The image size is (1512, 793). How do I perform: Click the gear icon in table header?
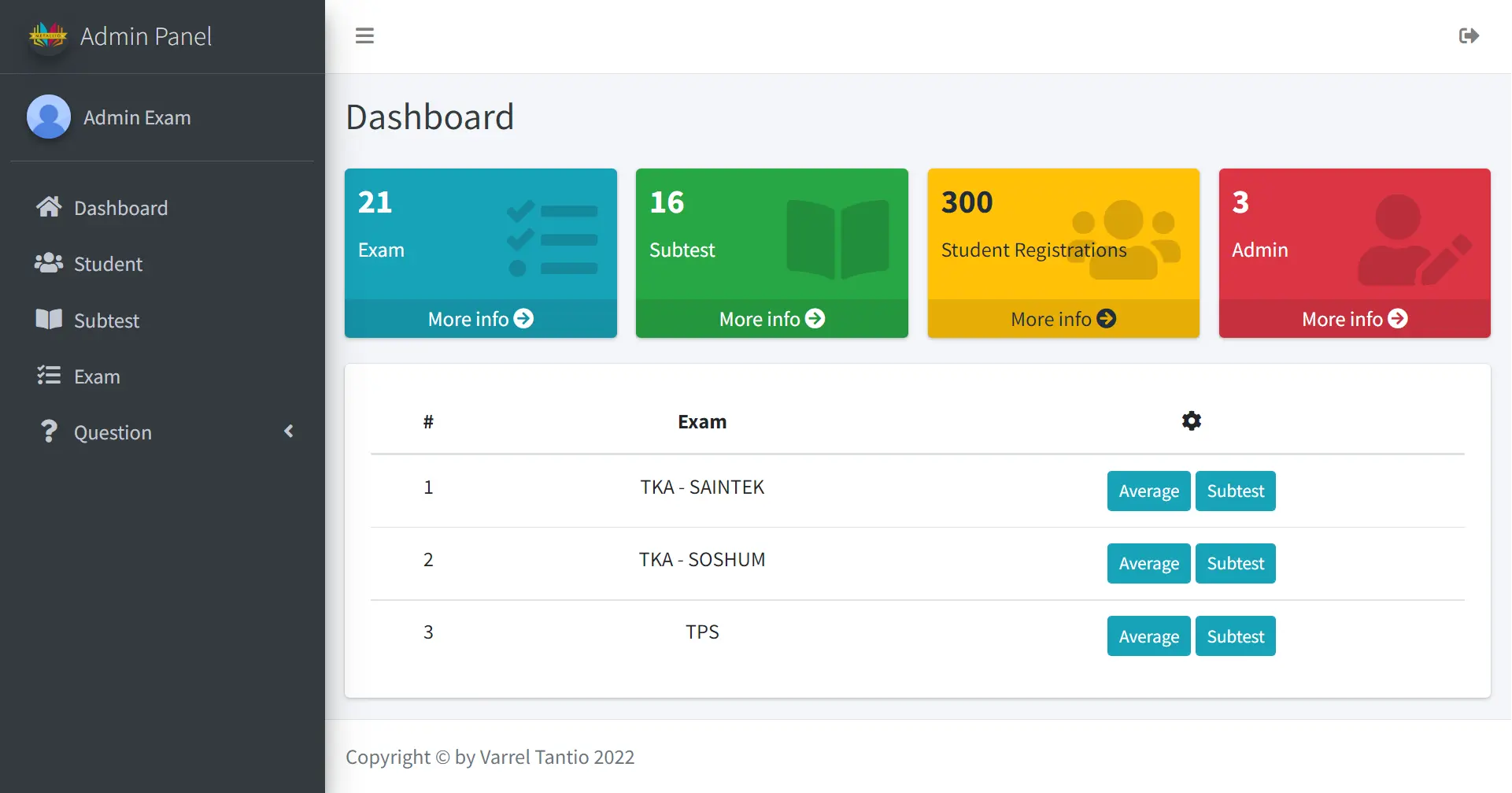click(1192, 421)
